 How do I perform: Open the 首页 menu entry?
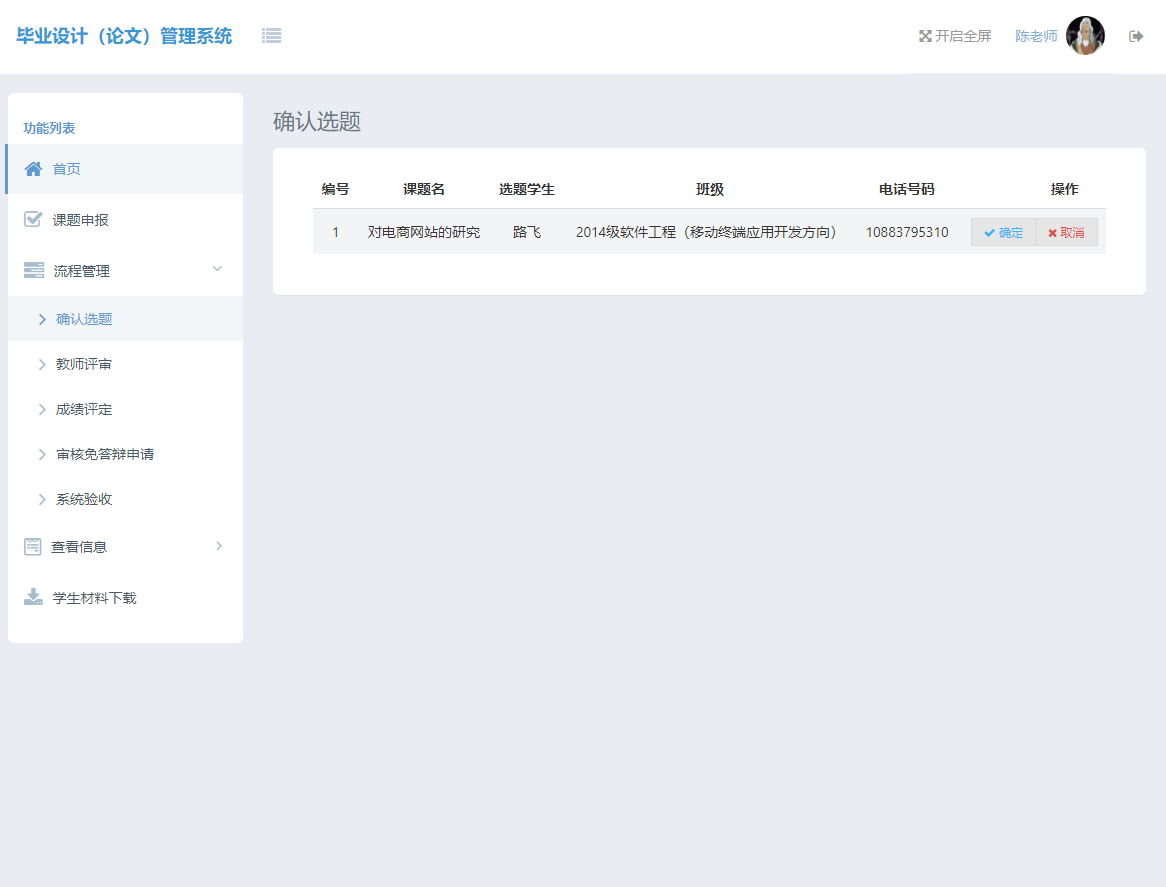coord(66,168)
